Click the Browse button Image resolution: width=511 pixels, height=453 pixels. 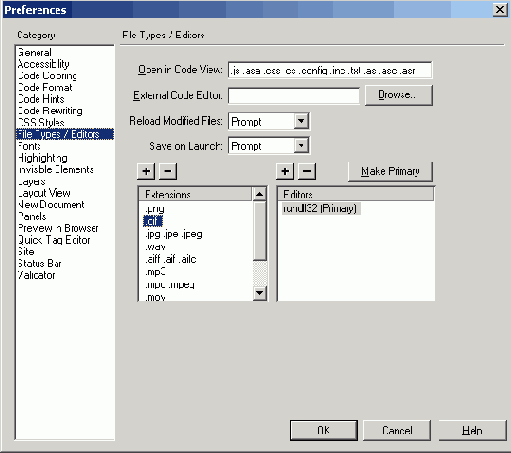(x=399, y=95)
